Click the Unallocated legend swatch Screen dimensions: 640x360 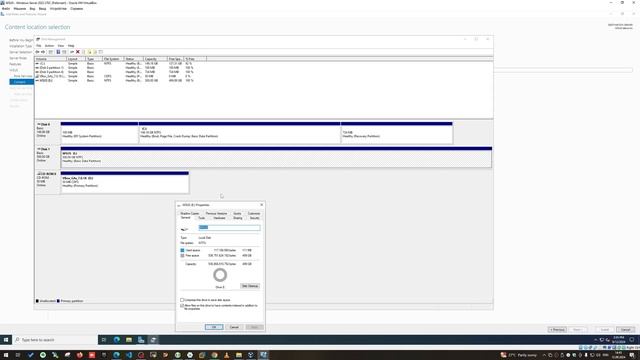[x=37, y=301]
